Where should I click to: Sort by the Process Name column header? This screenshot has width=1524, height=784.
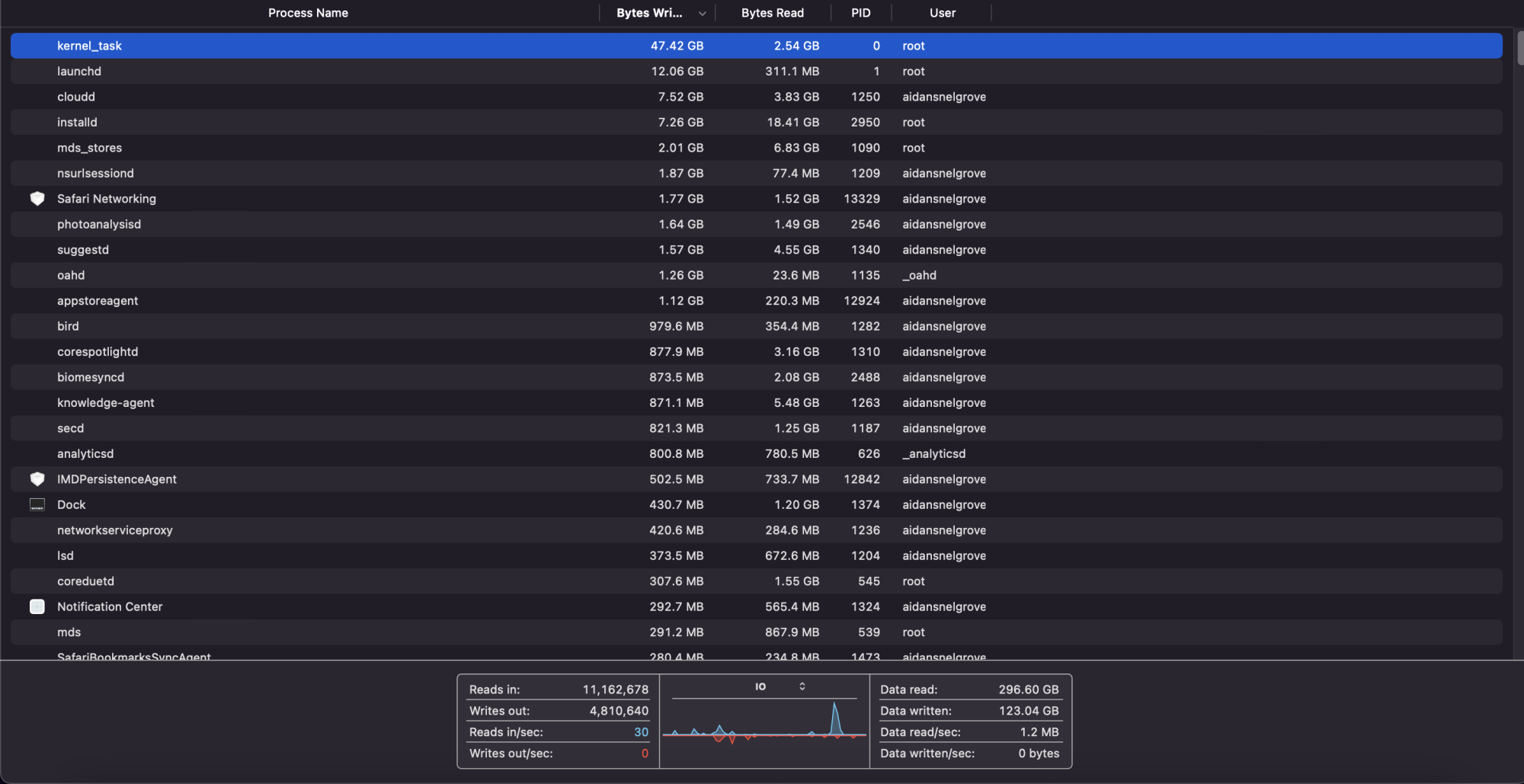tap(308, 13)
